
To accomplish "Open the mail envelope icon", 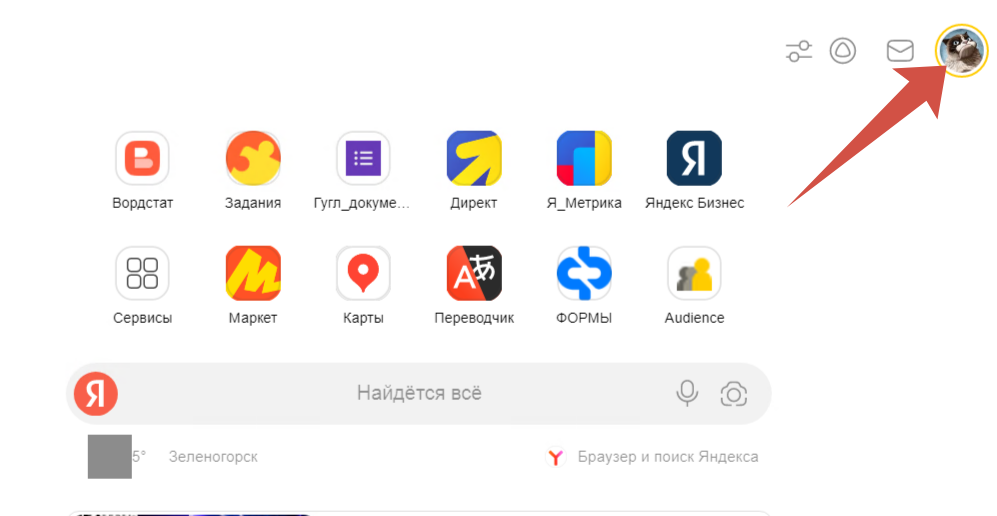I will (x=900, y=51).
